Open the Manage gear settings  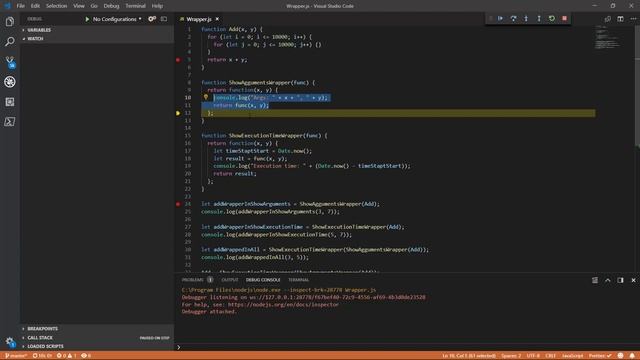(10, 342)
